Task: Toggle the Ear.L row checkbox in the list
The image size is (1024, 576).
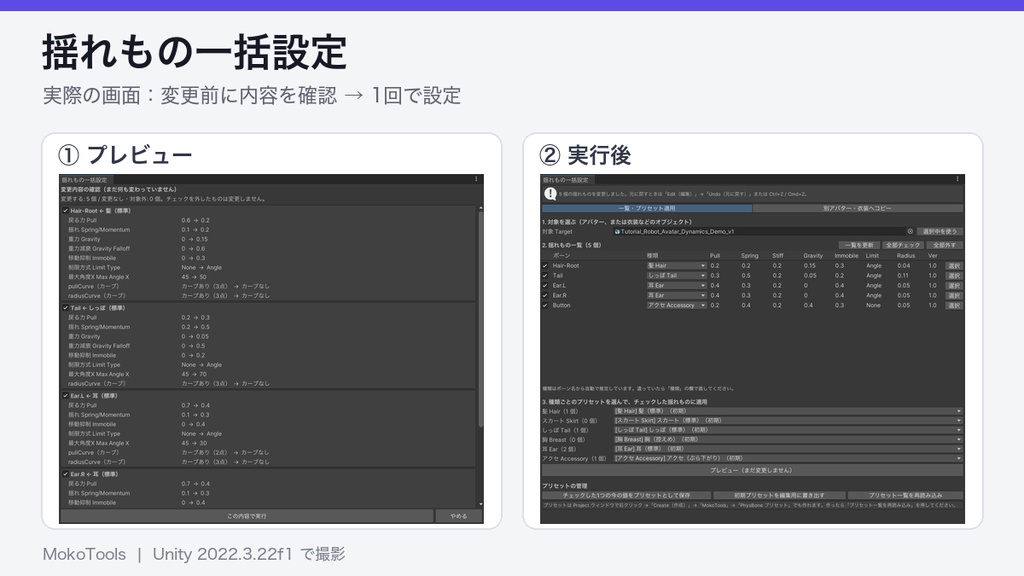Action: (x=545, y=285)
